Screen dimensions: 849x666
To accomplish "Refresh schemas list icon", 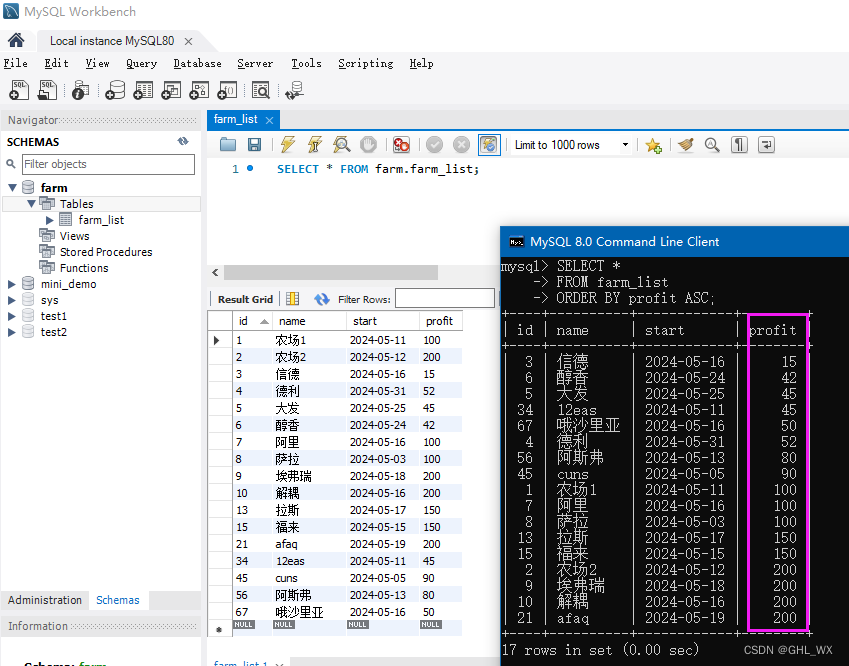I will pos(183,141).
